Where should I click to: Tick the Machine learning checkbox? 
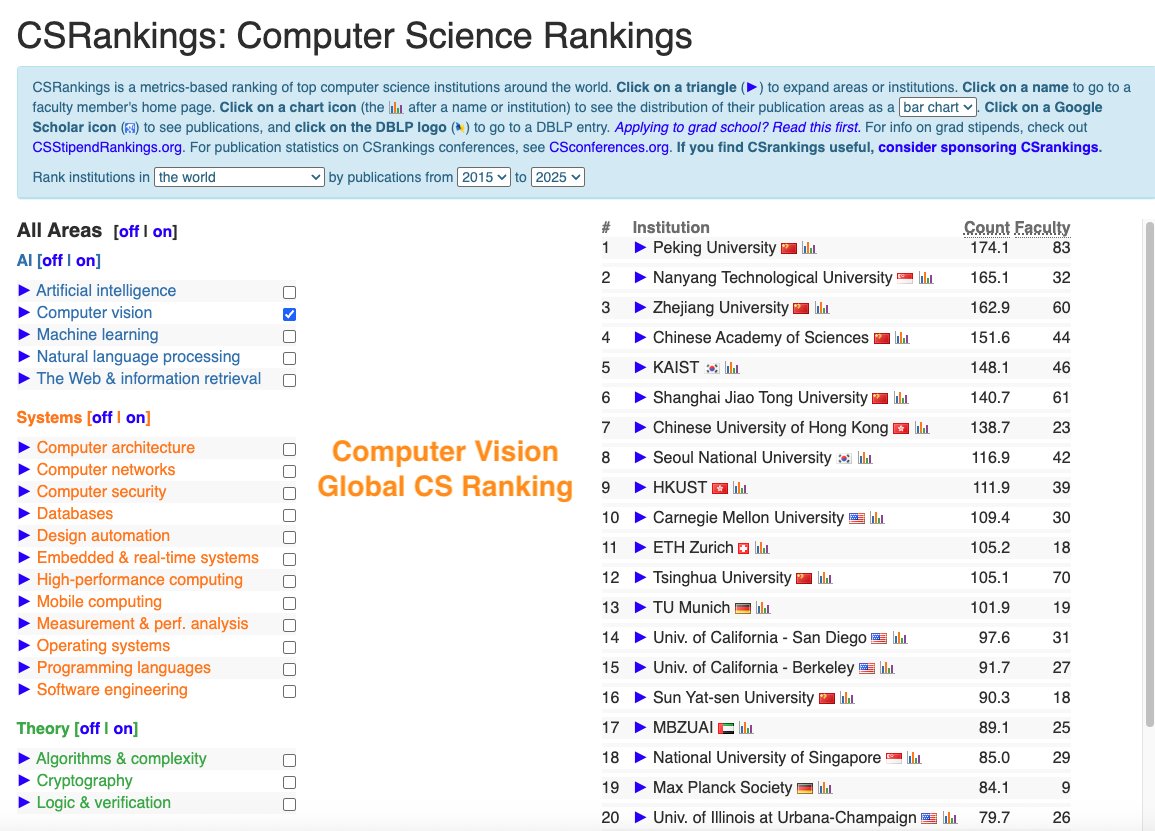tap(289, 337)
